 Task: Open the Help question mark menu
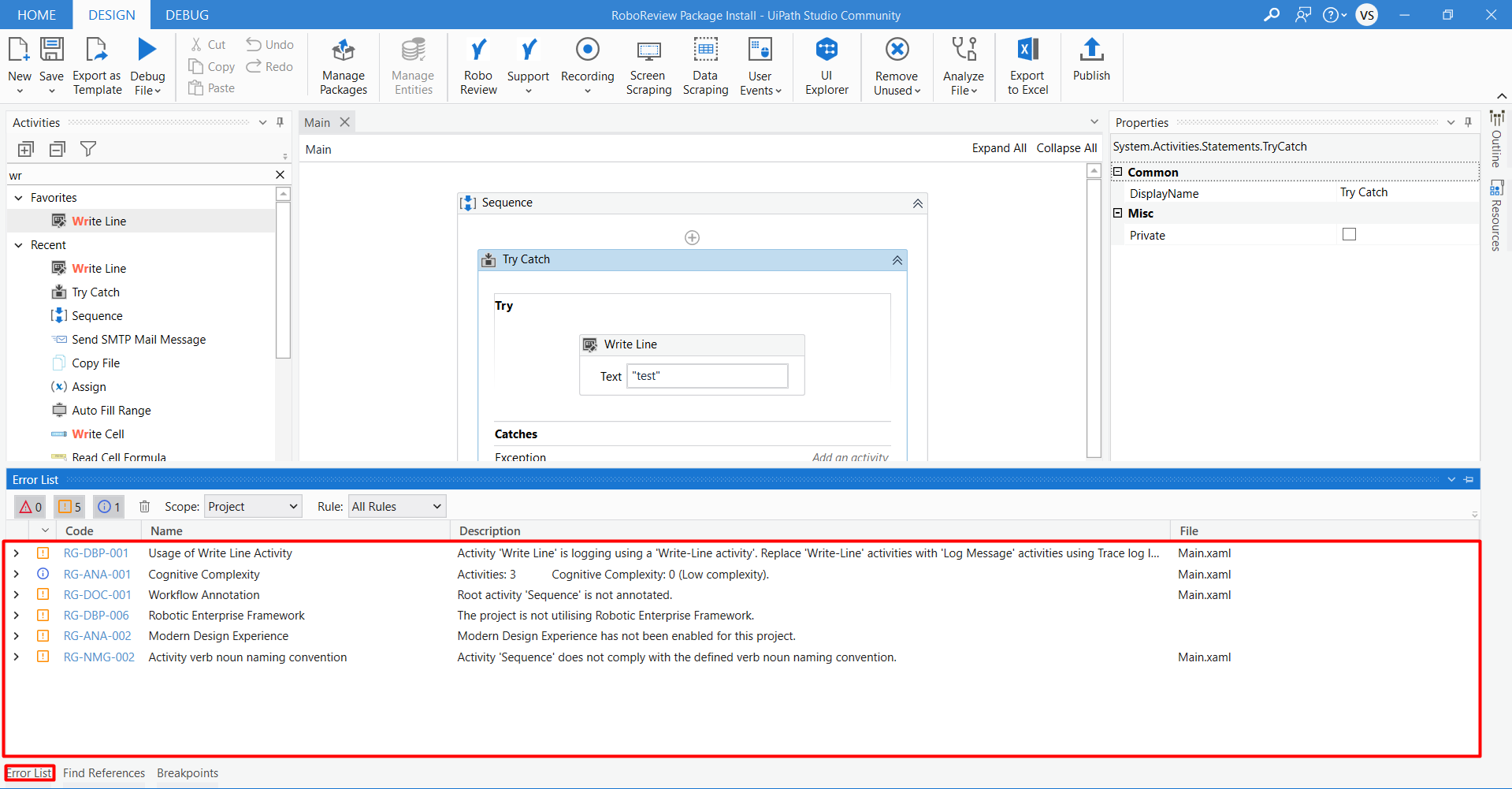click(x=1333, y=15)
